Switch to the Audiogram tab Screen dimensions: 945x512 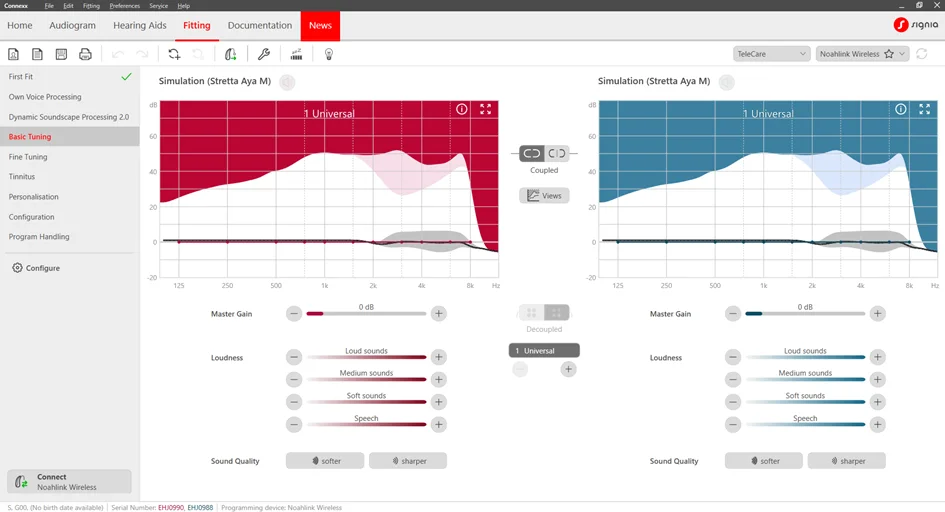pos(72,25)
